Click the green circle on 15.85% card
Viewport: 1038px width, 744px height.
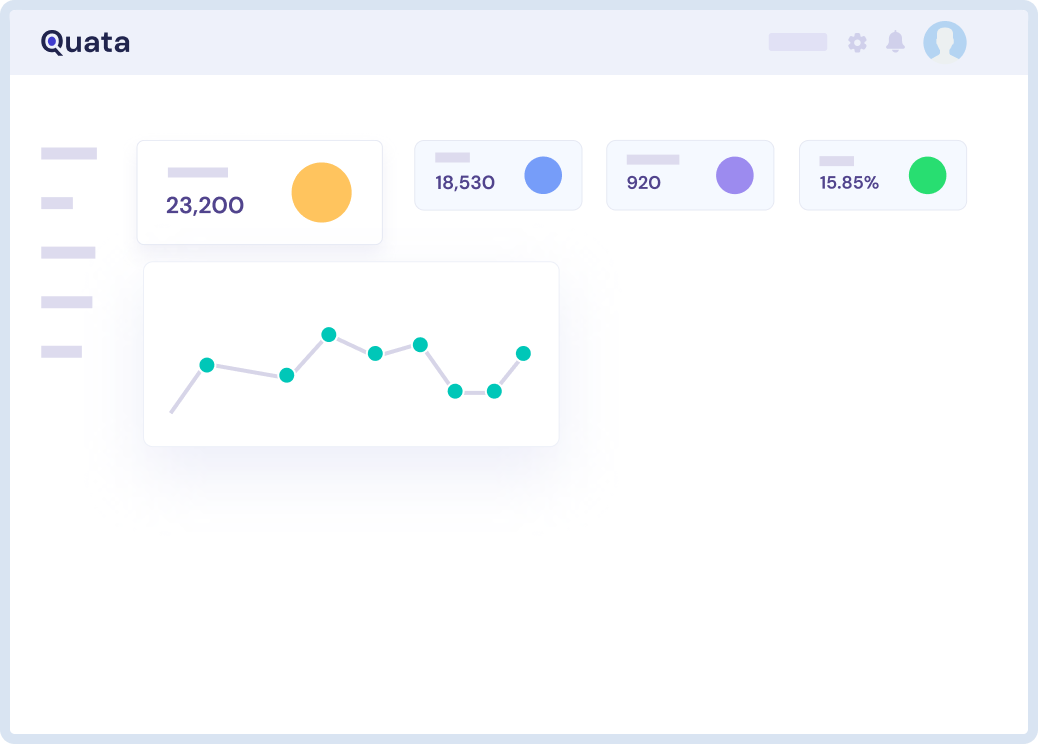pos(927,175)
